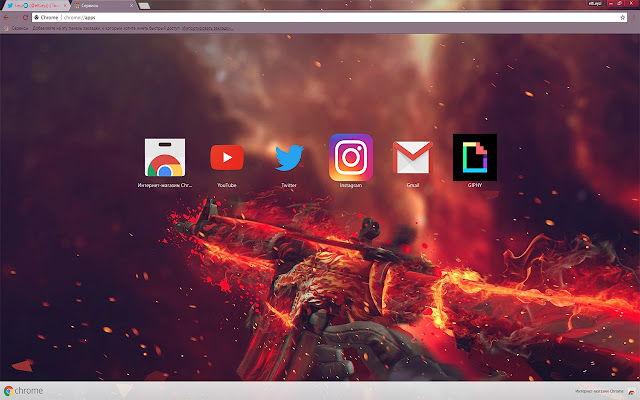Open the Сервисы apps bookmark shortcut
This screenshot has height=400, width=640.
pyautogui.click(x=16, y=28)
